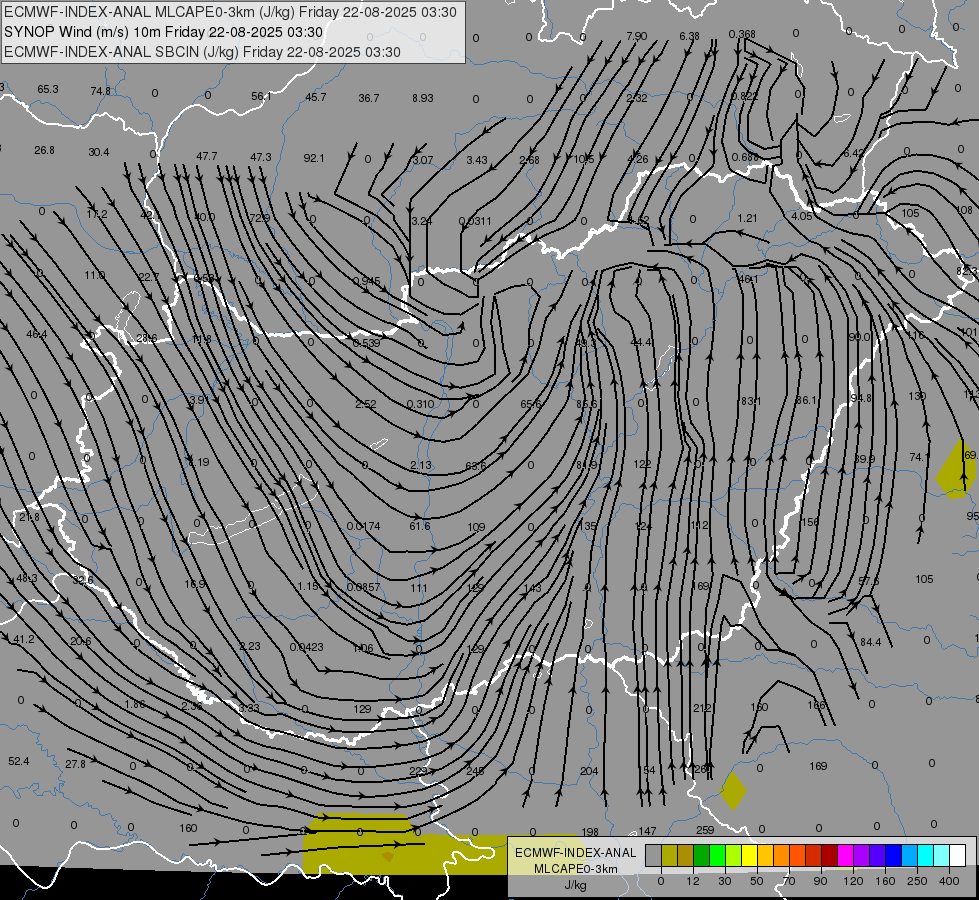Click the 'ECMWF-INDEX-ANAL SBCIN (J/kg)' title line

coord(202,52)
